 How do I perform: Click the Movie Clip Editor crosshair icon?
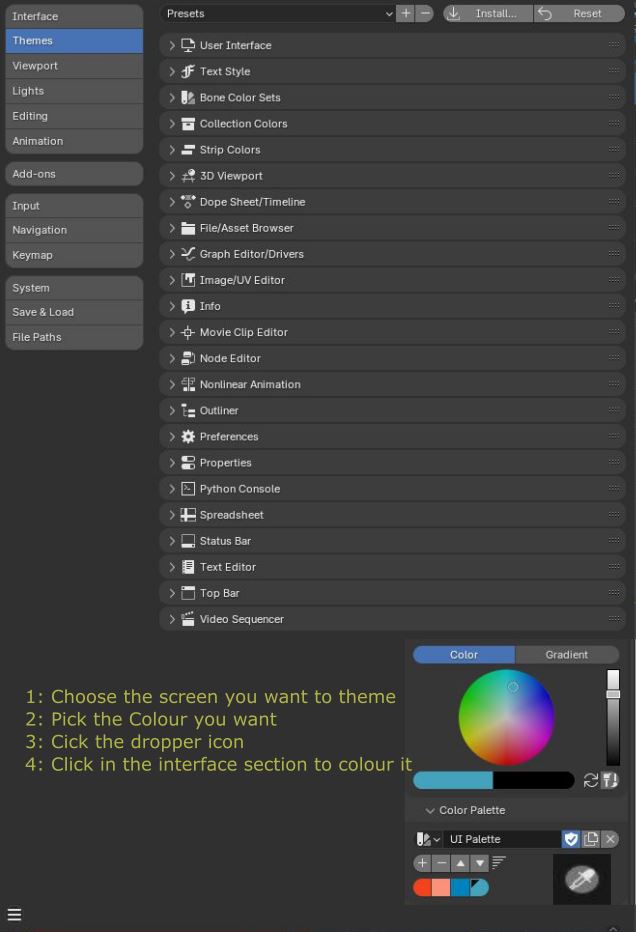188,332
